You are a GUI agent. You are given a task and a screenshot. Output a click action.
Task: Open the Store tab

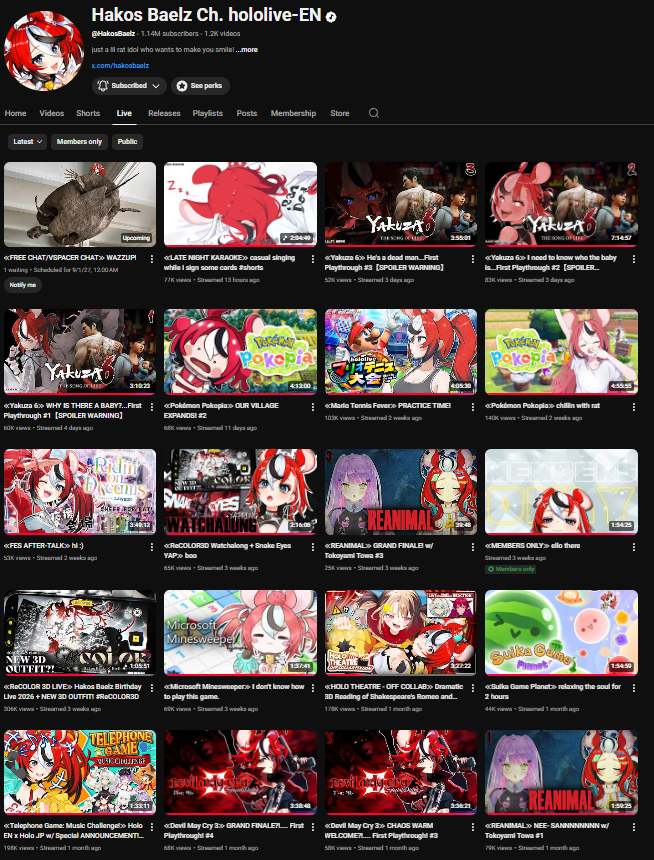pyautogui.click(x=340, y=113)
